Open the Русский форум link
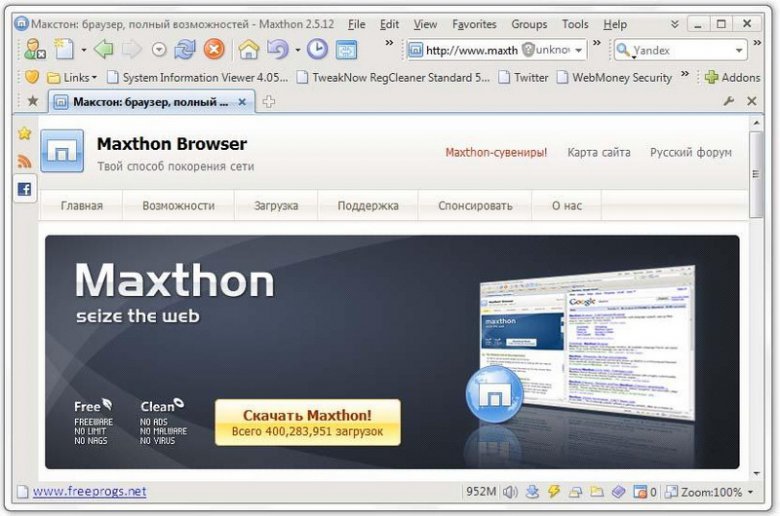780x516 pixels. (x=690, y=153)
